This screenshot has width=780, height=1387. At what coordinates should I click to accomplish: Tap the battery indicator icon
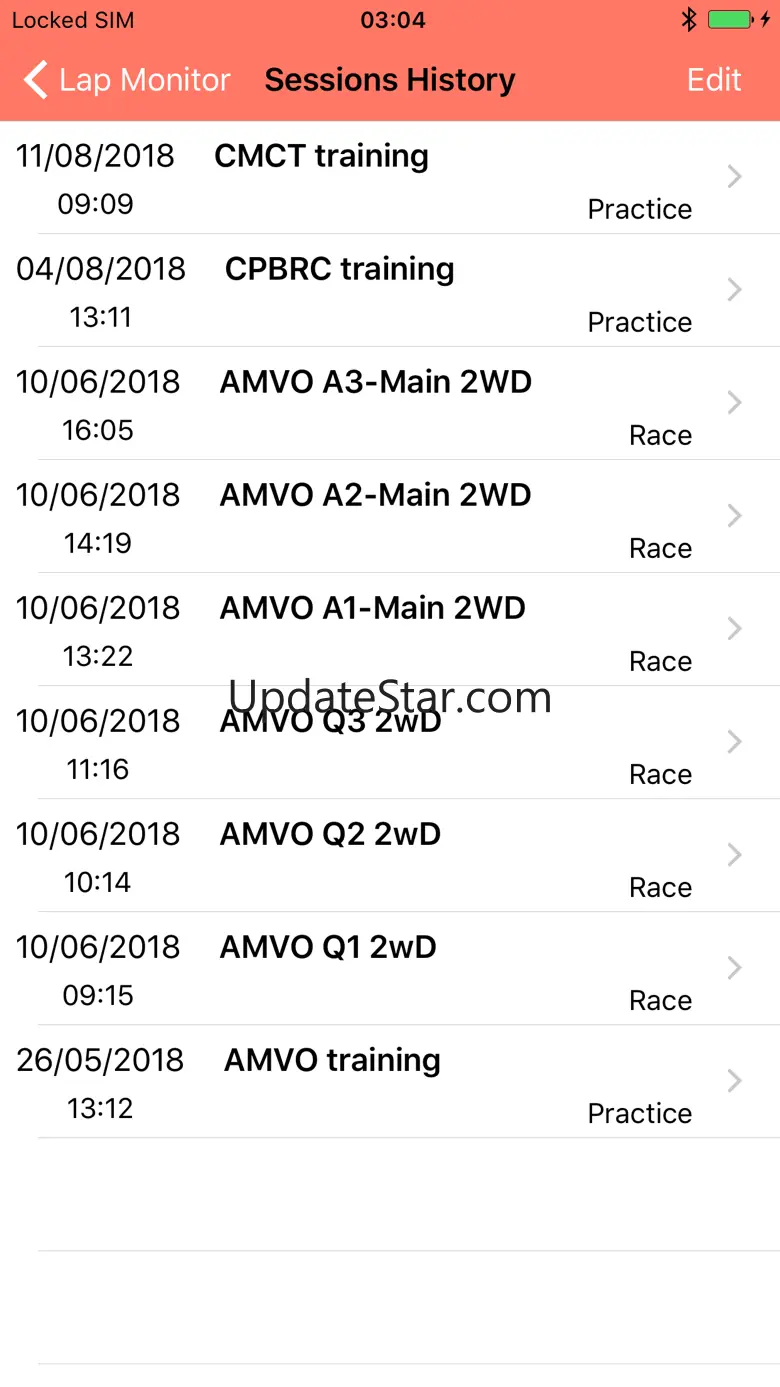tap(731, 20)
